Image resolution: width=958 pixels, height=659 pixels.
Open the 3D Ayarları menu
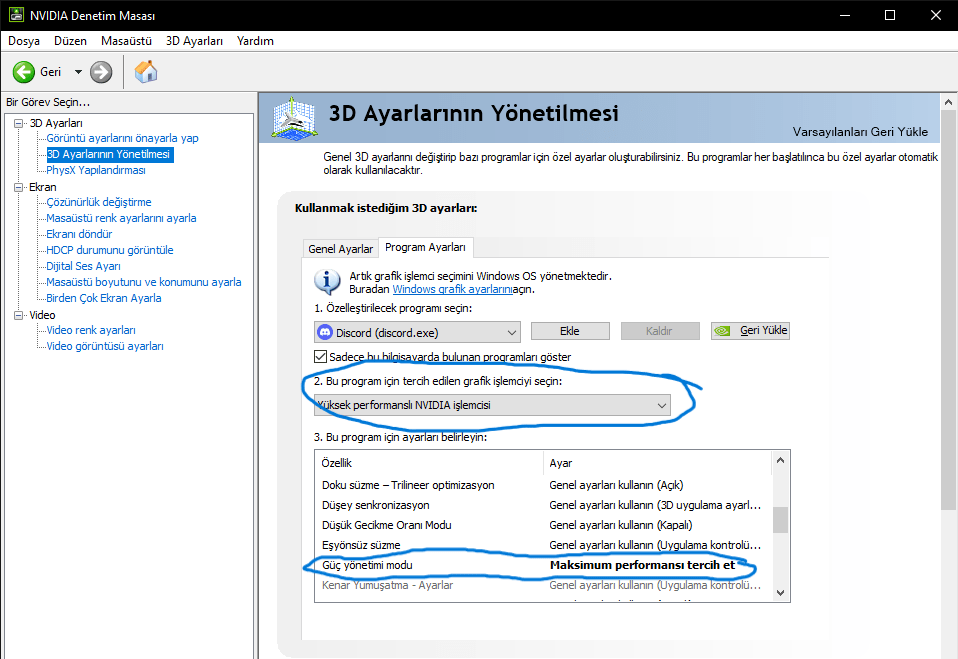tap(194, 41)
